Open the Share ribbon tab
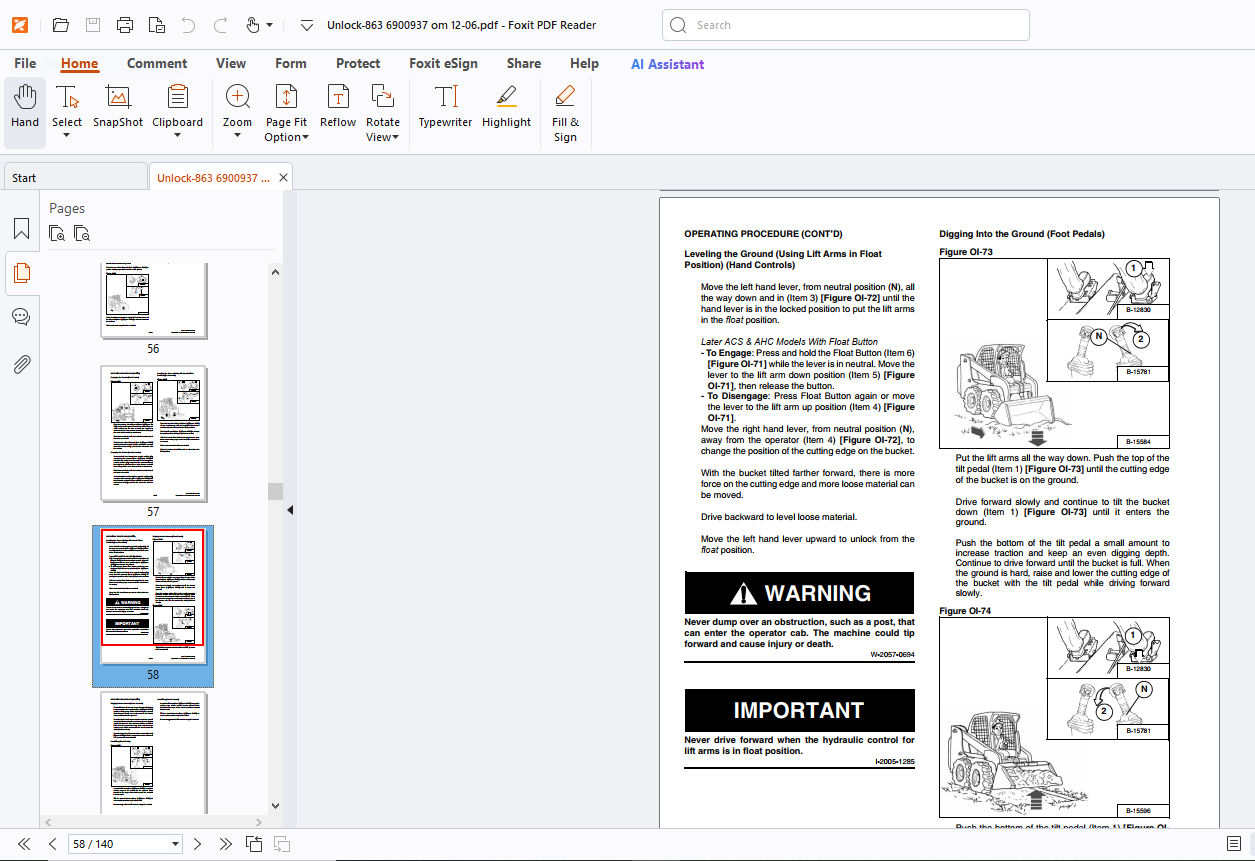This screenshot has height=861, width=1255. pos(523,63)
